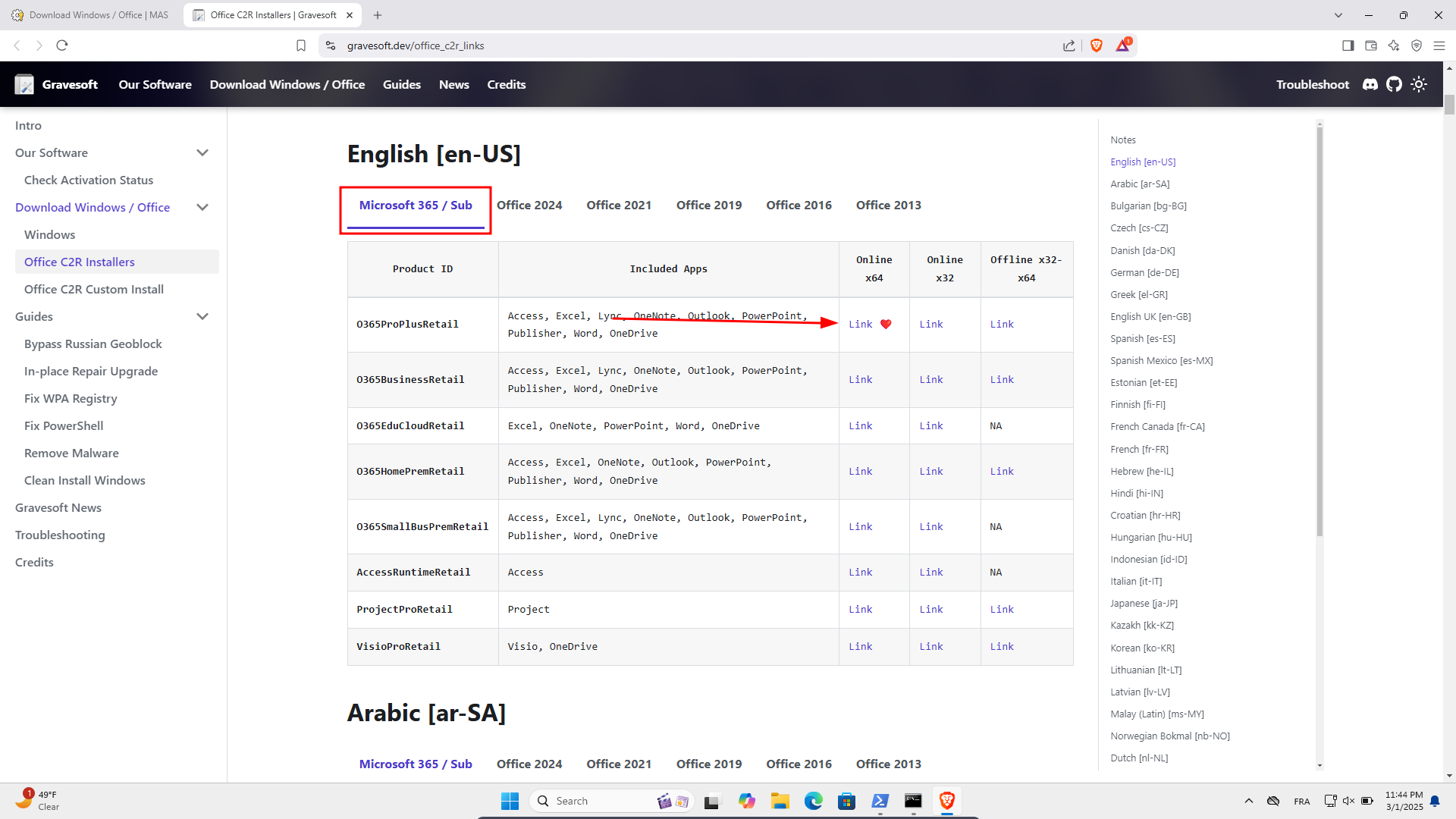The width and height of the screenshot is (1456, 819).
Task: Open the weather widget in taskbar
Action: click(x=38, y=801)
